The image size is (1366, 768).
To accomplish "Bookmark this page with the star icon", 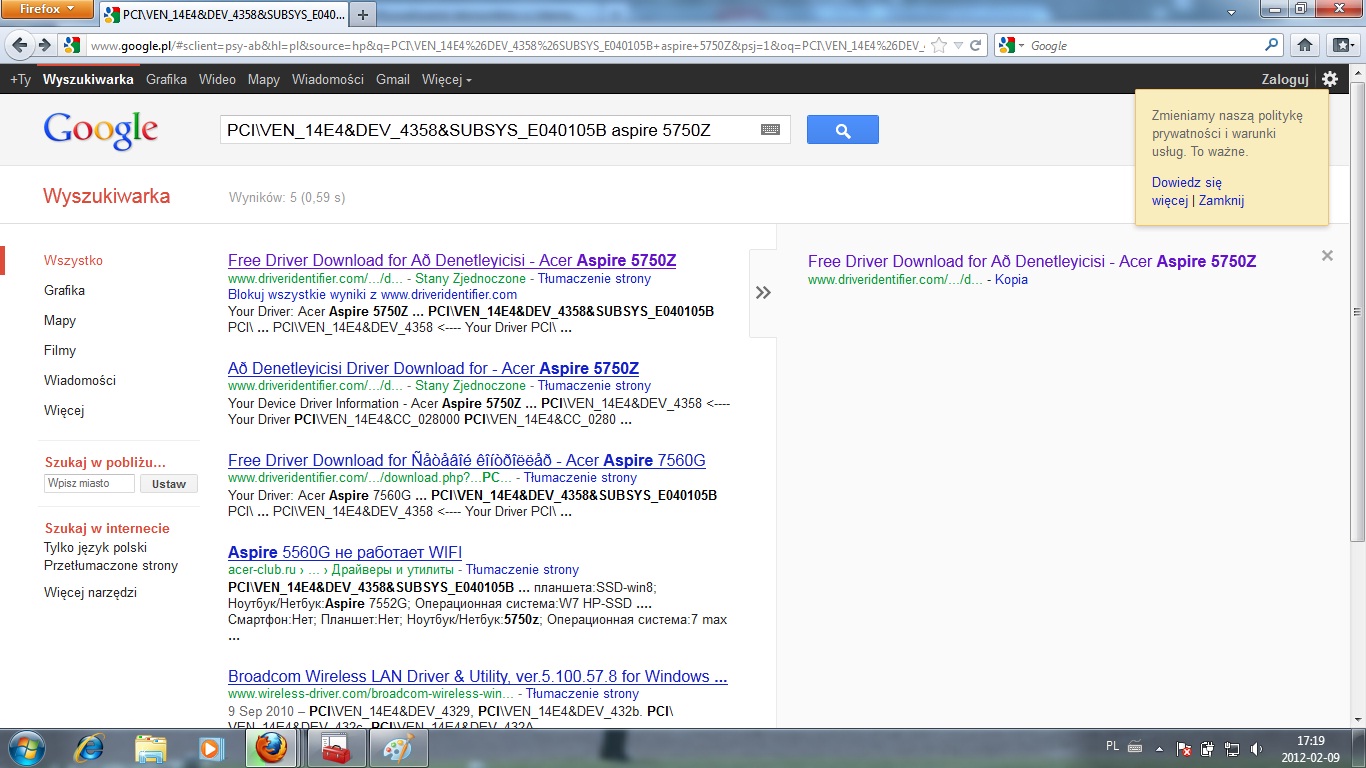I will point(939,45).
